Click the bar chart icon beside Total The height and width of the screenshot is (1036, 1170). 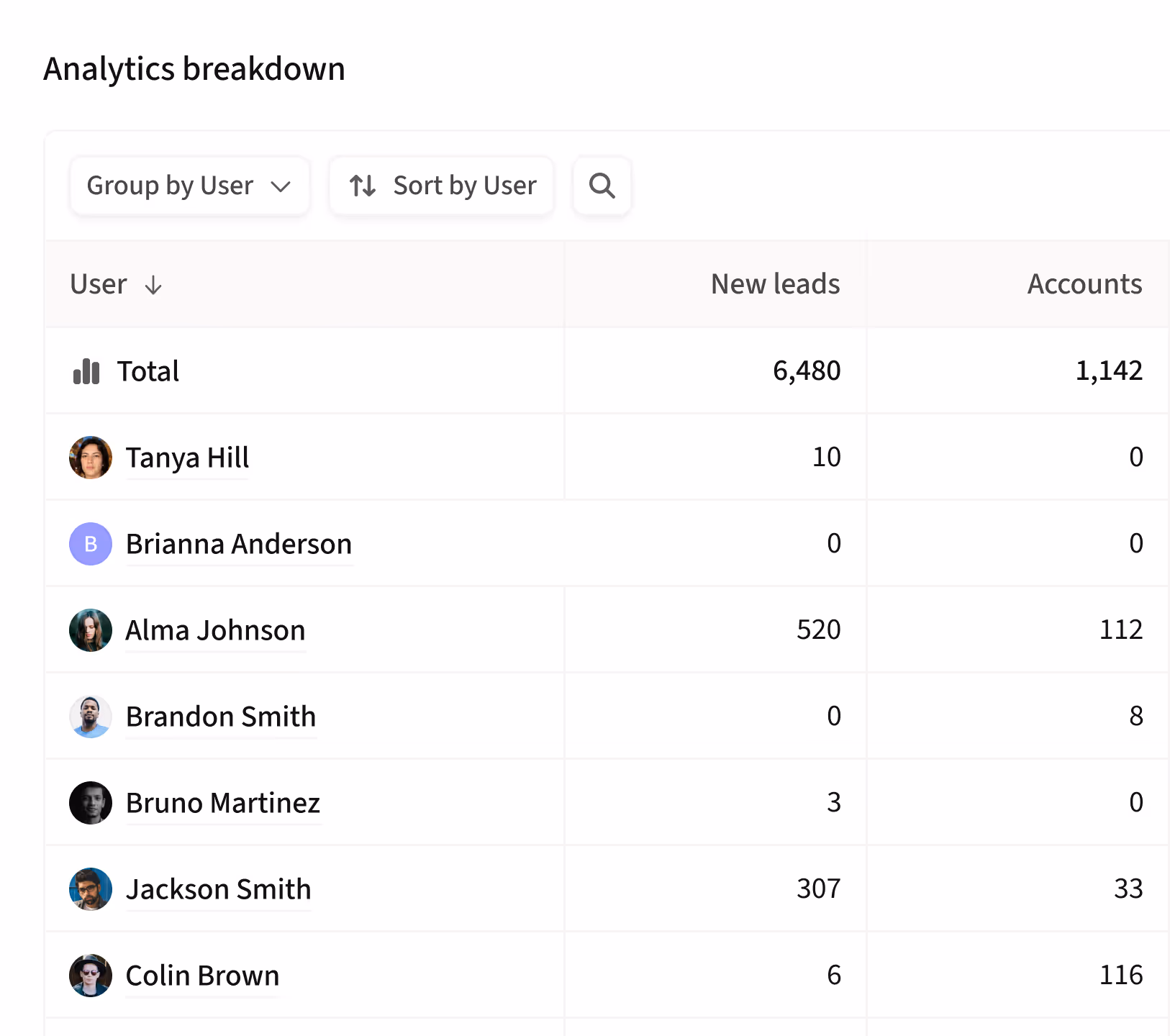[86, 371]
